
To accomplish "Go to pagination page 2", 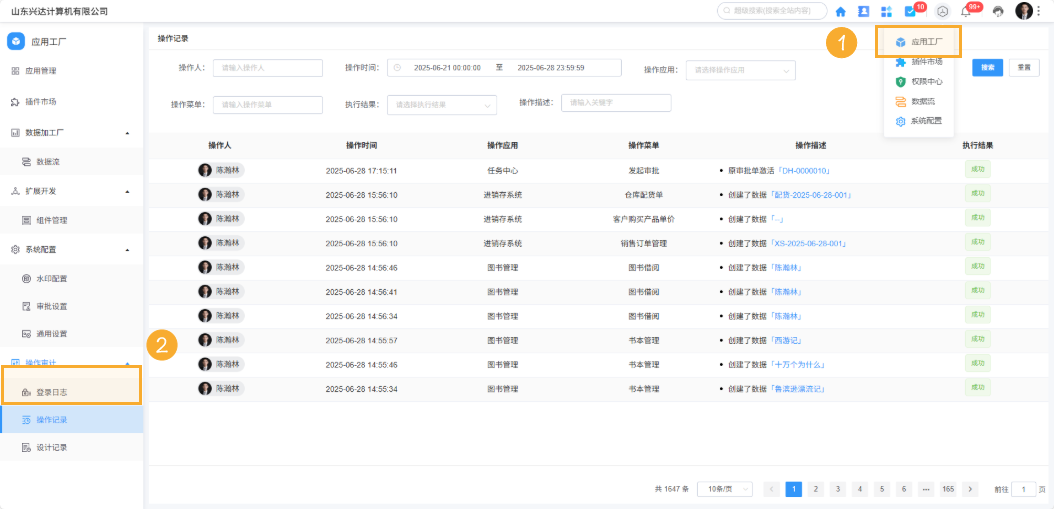I will coord(815,490).
